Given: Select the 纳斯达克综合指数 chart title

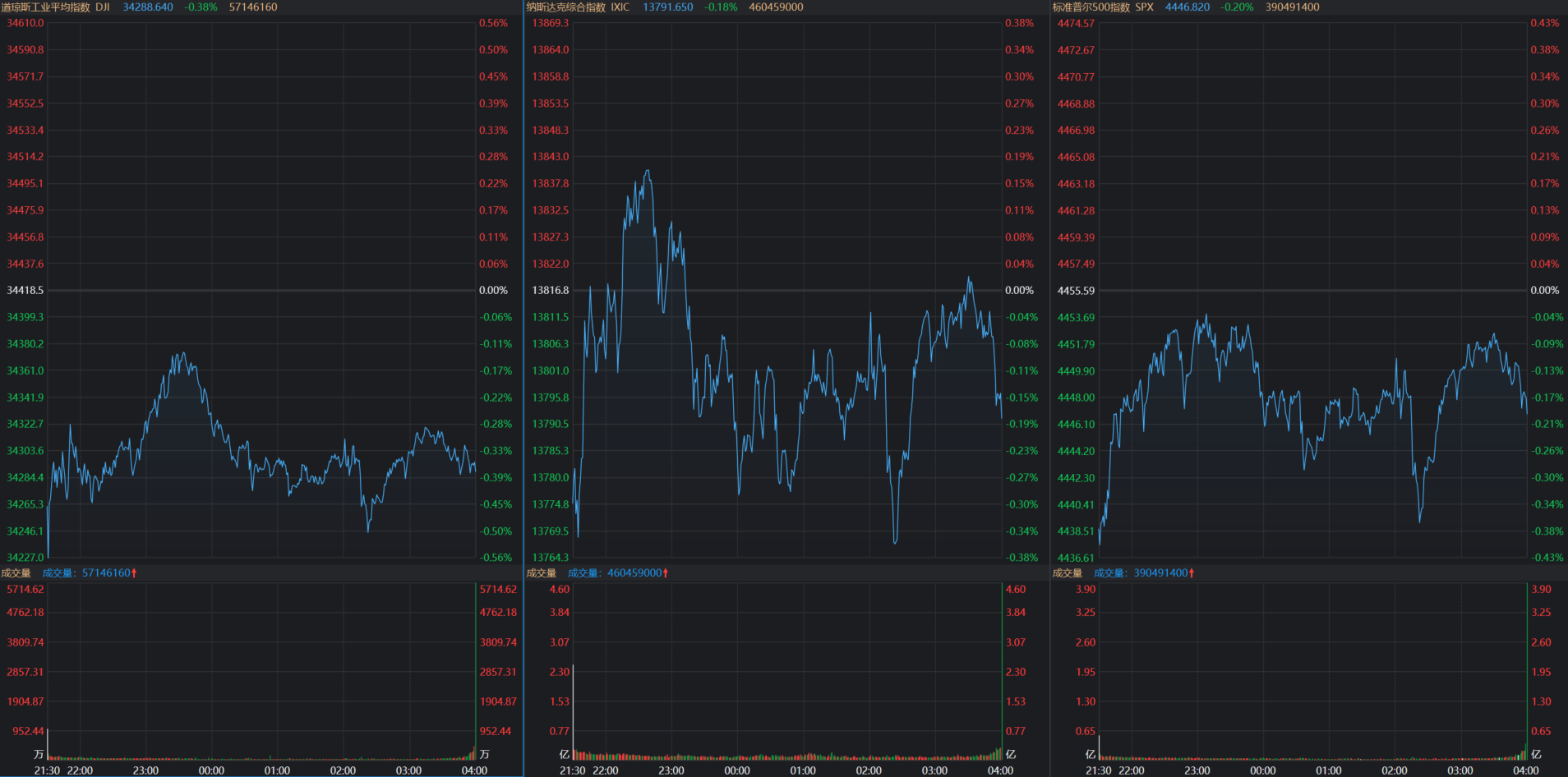Looking at the screenshot, I should 566,7.
